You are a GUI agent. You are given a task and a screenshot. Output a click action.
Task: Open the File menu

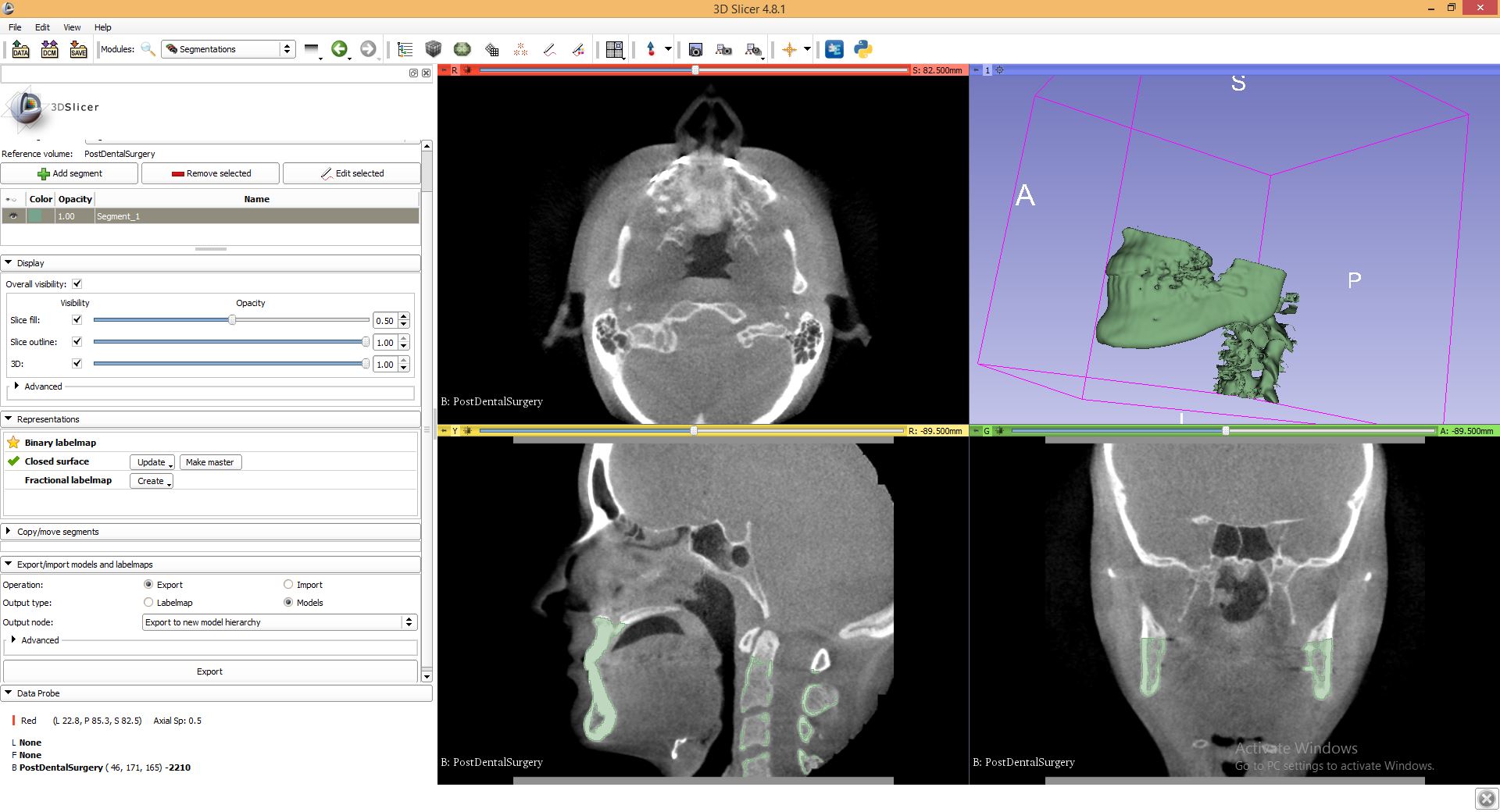click(15, 27)
